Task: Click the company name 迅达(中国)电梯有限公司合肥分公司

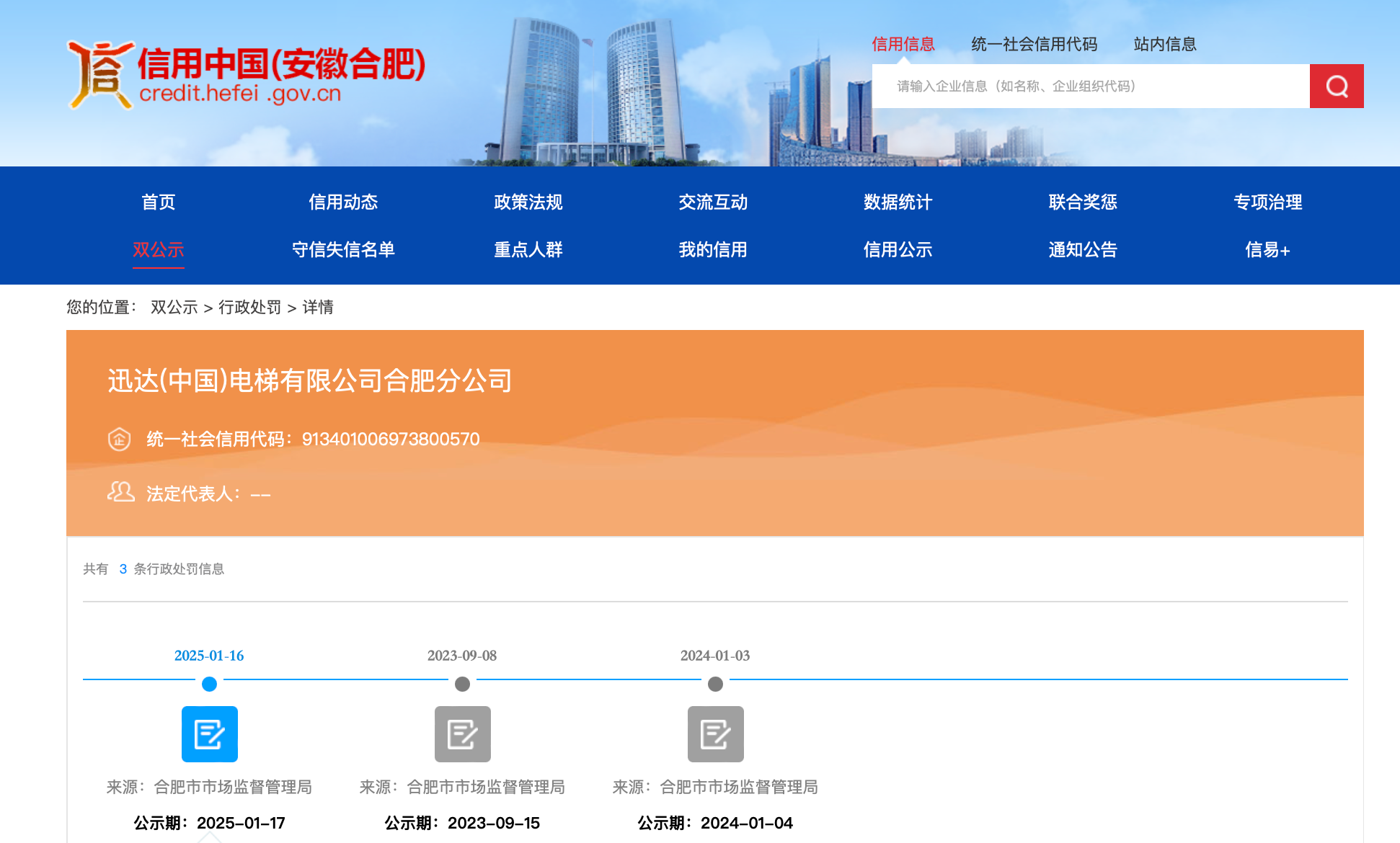Action: pos(310,380)
